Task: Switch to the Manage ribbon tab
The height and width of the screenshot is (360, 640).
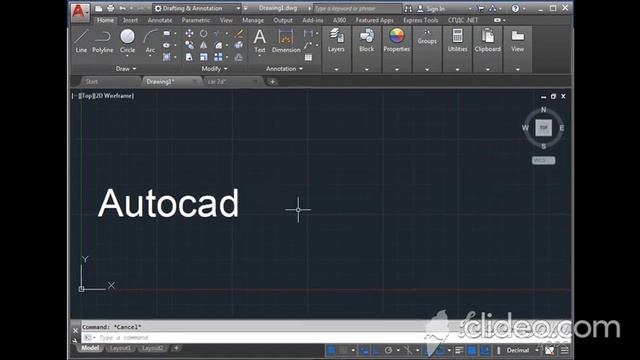Action: (x=253, y=20)
